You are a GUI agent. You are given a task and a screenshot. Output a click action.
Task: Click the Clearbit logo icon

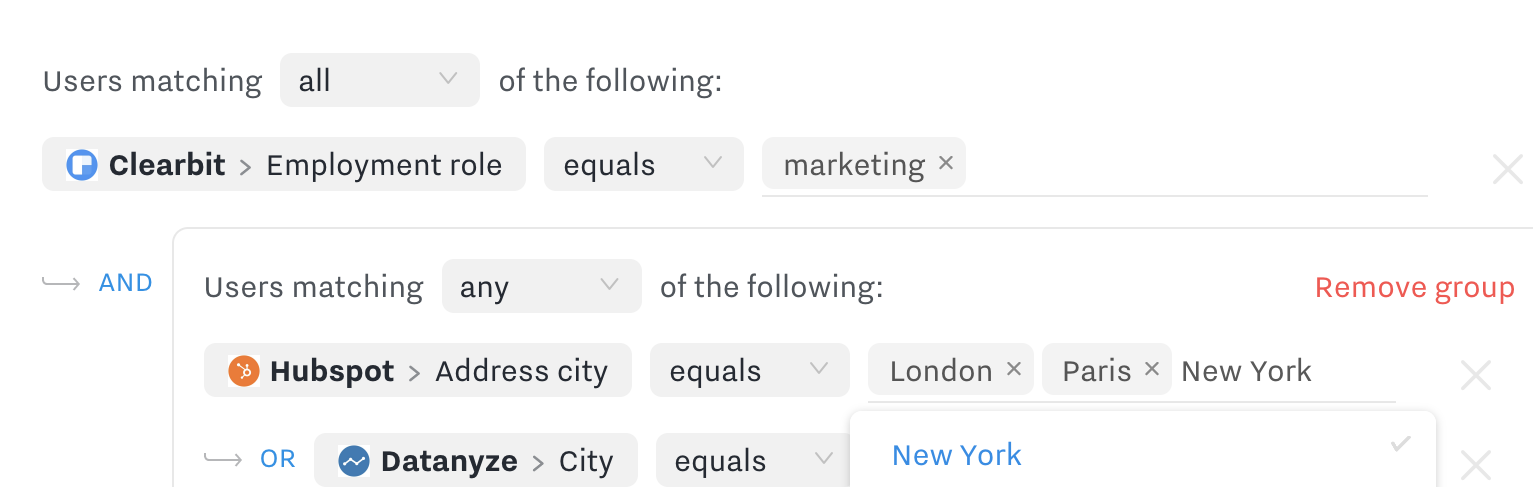click(81, 165)
